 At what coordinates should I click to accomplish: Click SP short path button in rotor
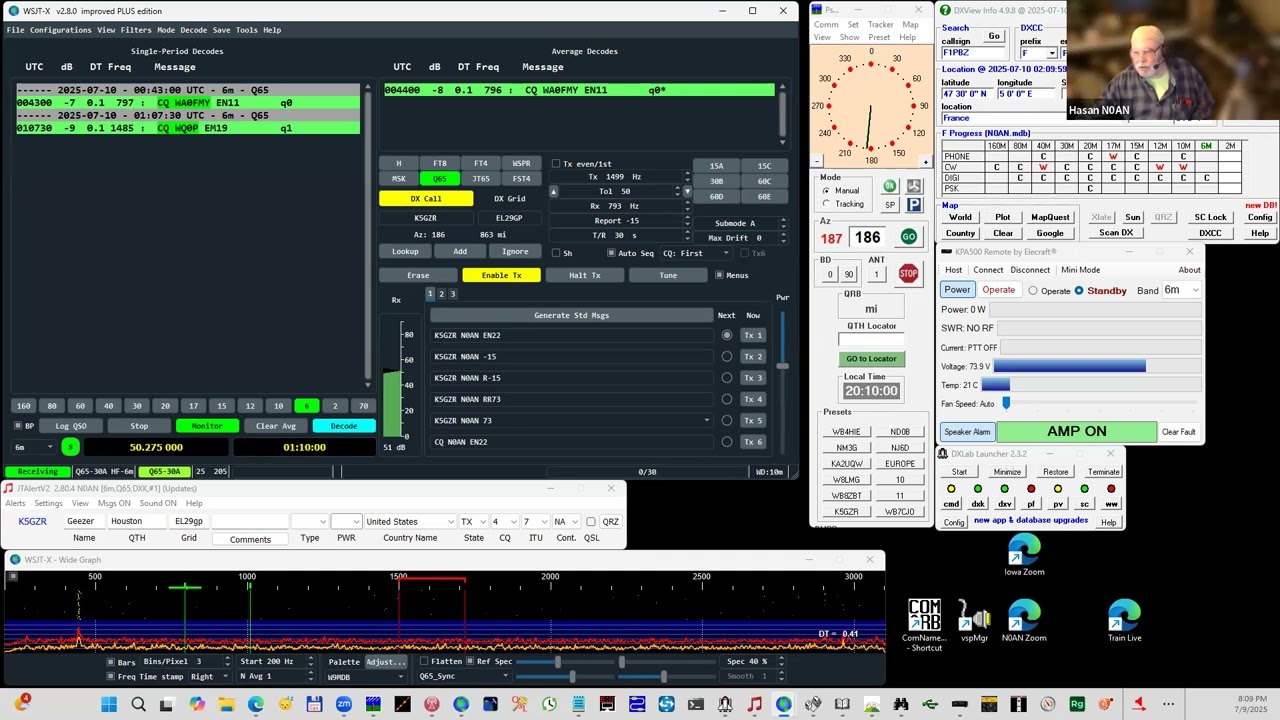889,205
